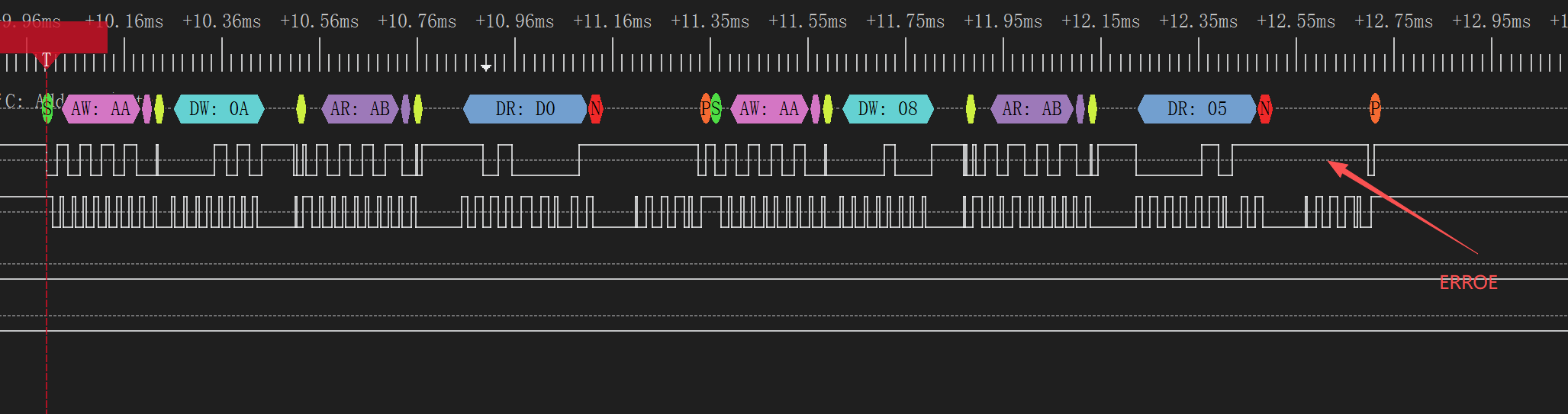Screen dimensions: 1568x414
Task: Click the trigger marker labeled T
Action: (x=47, y=59)
